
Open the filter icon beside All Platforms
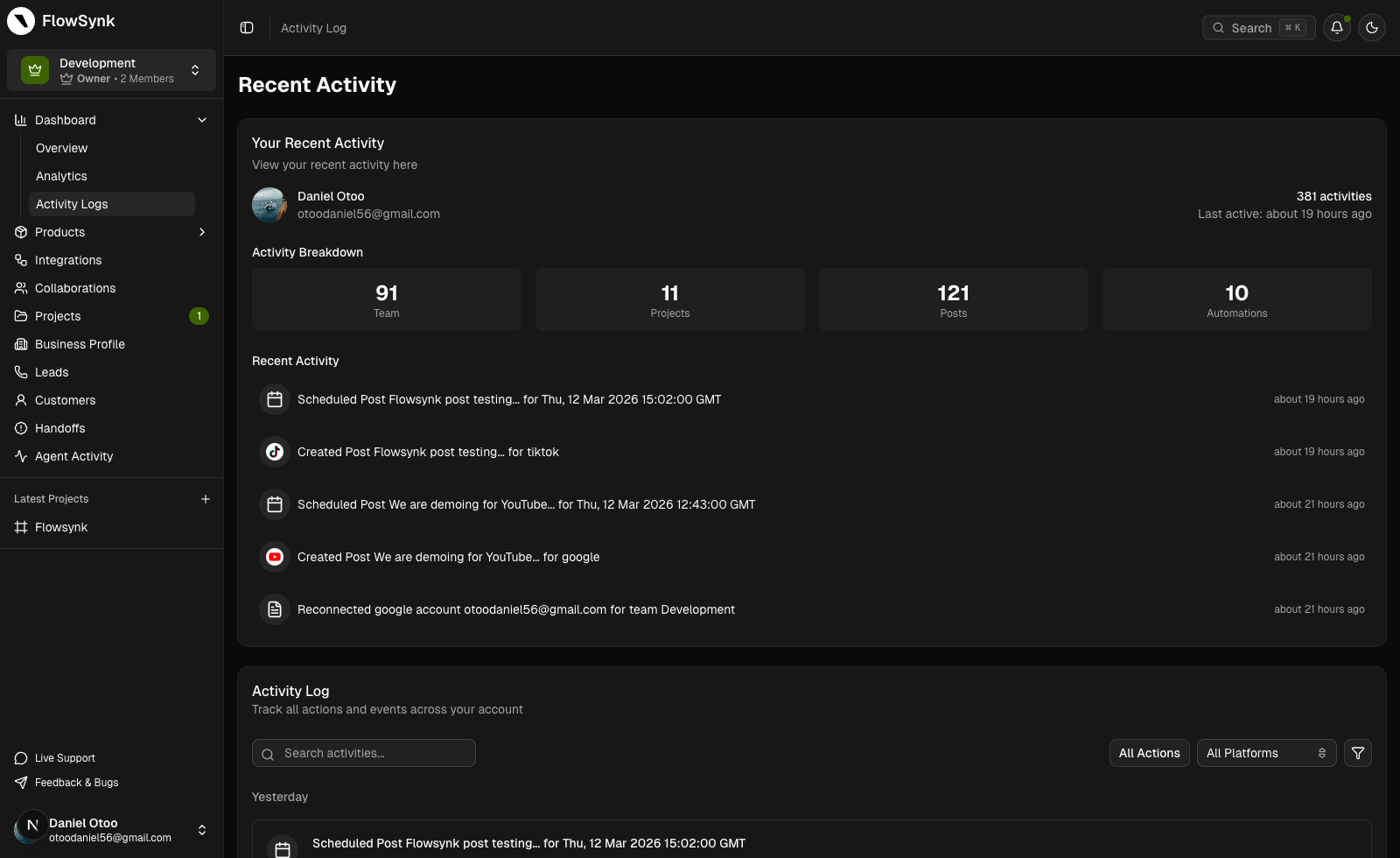coord(1358,753)
